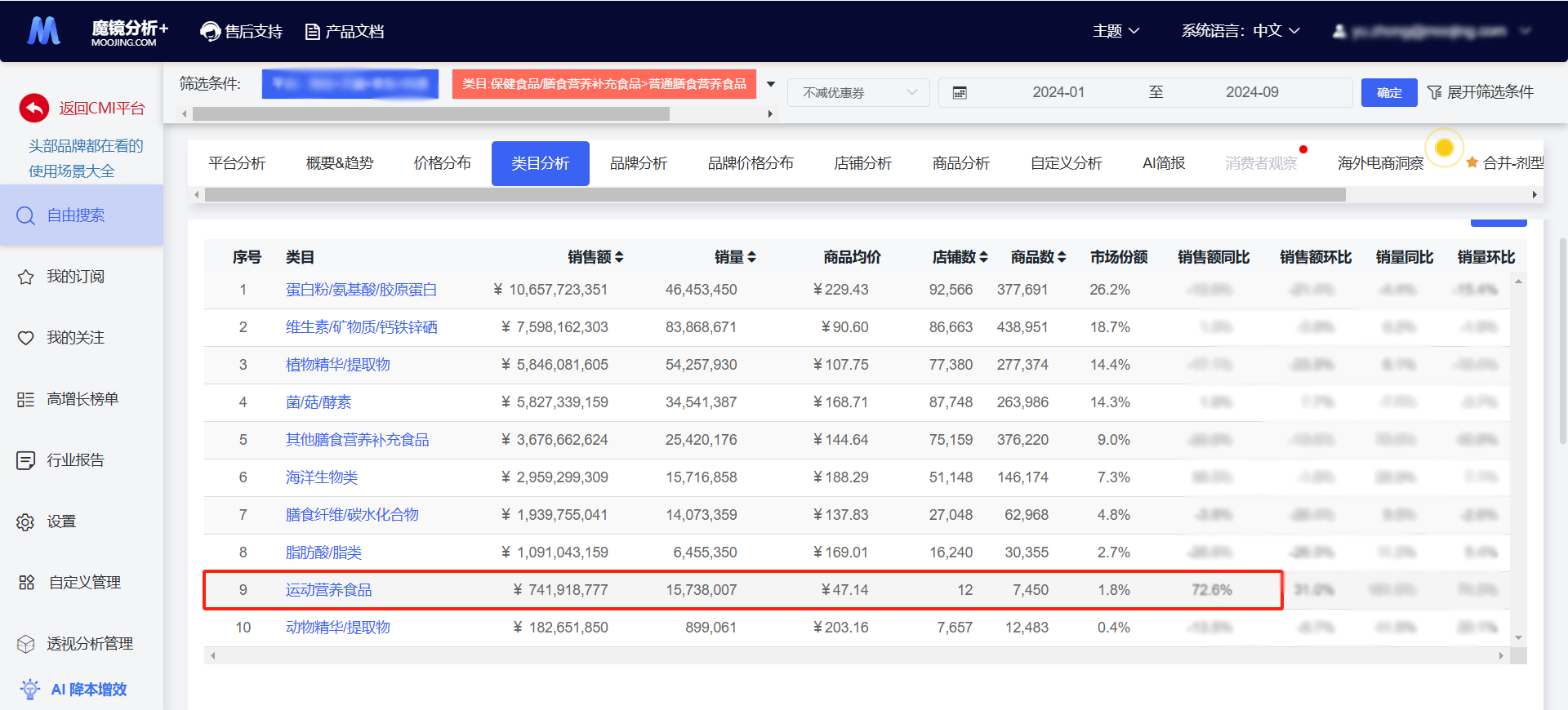This screenshot has height=710, width=1568.
Task: Click the My Subscriptions star icon
Action: (x=26, y=277)
